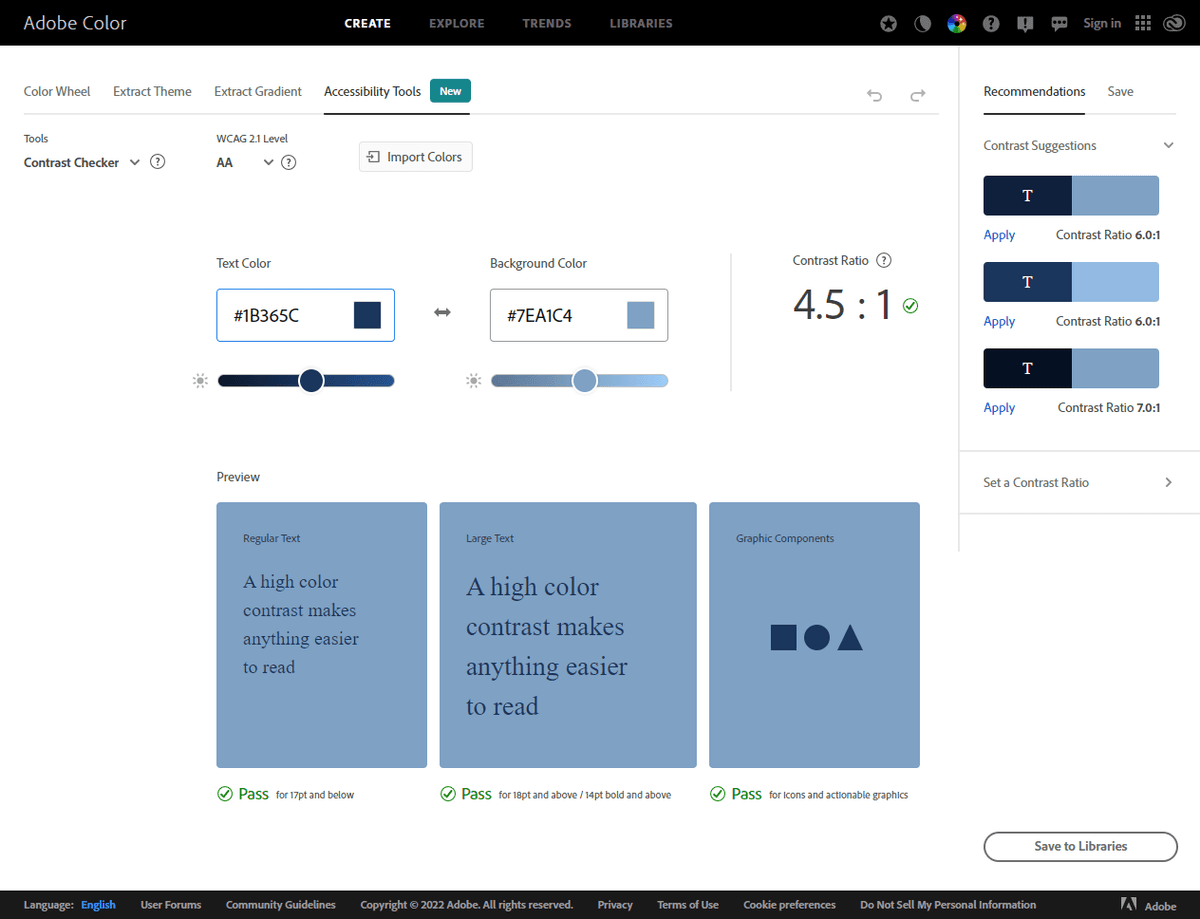
Task: Apply the 7.0:1 contrast suggestion
Action: 999,408
